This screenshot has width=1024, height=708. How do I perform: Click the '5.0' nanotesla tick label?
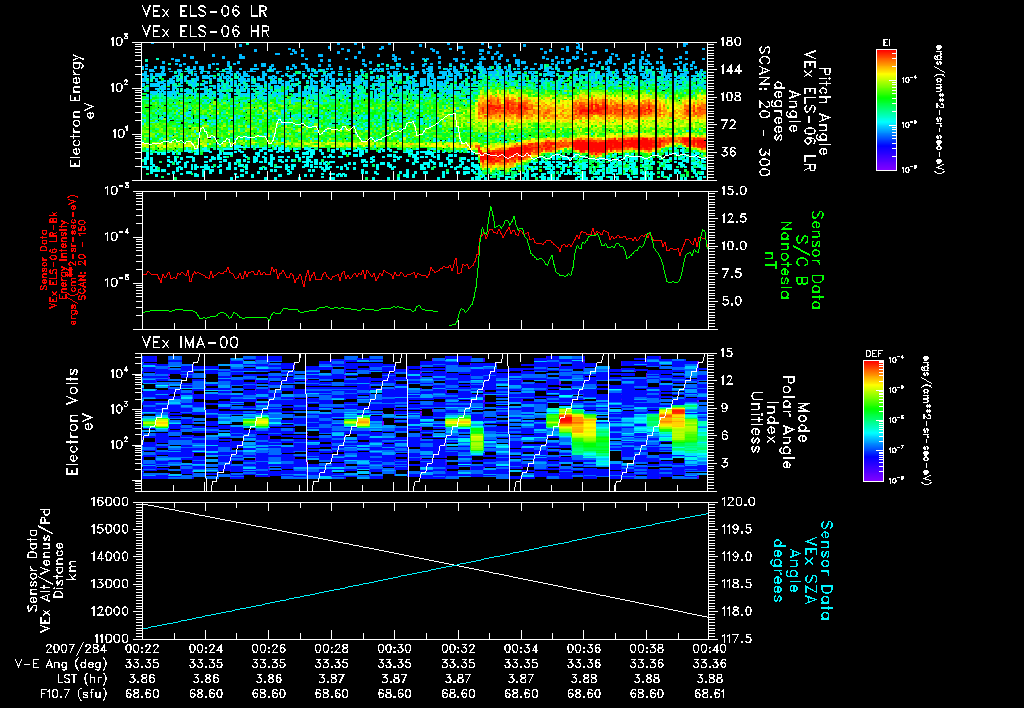[x=730, y=302]
